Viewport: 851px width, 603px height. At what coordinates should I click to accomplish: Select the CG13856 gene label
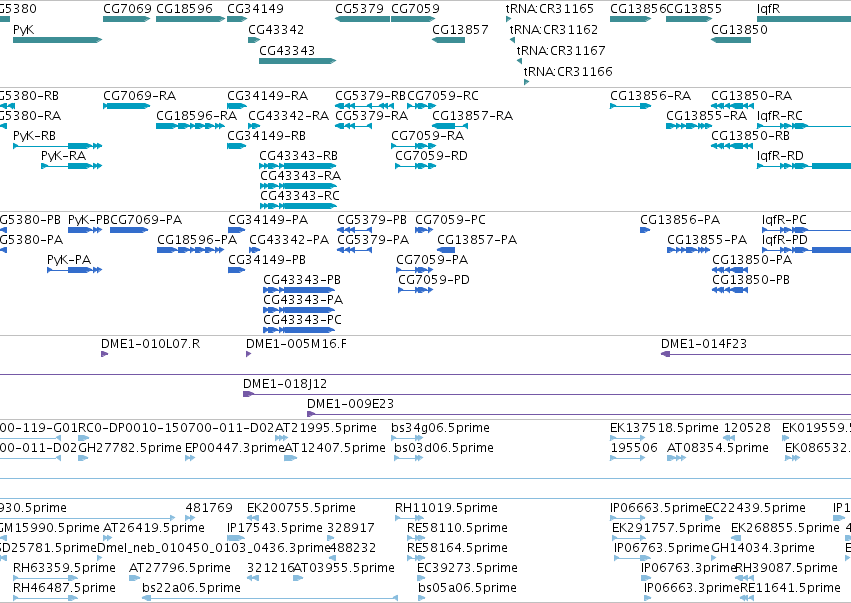[x=638, y=9]
